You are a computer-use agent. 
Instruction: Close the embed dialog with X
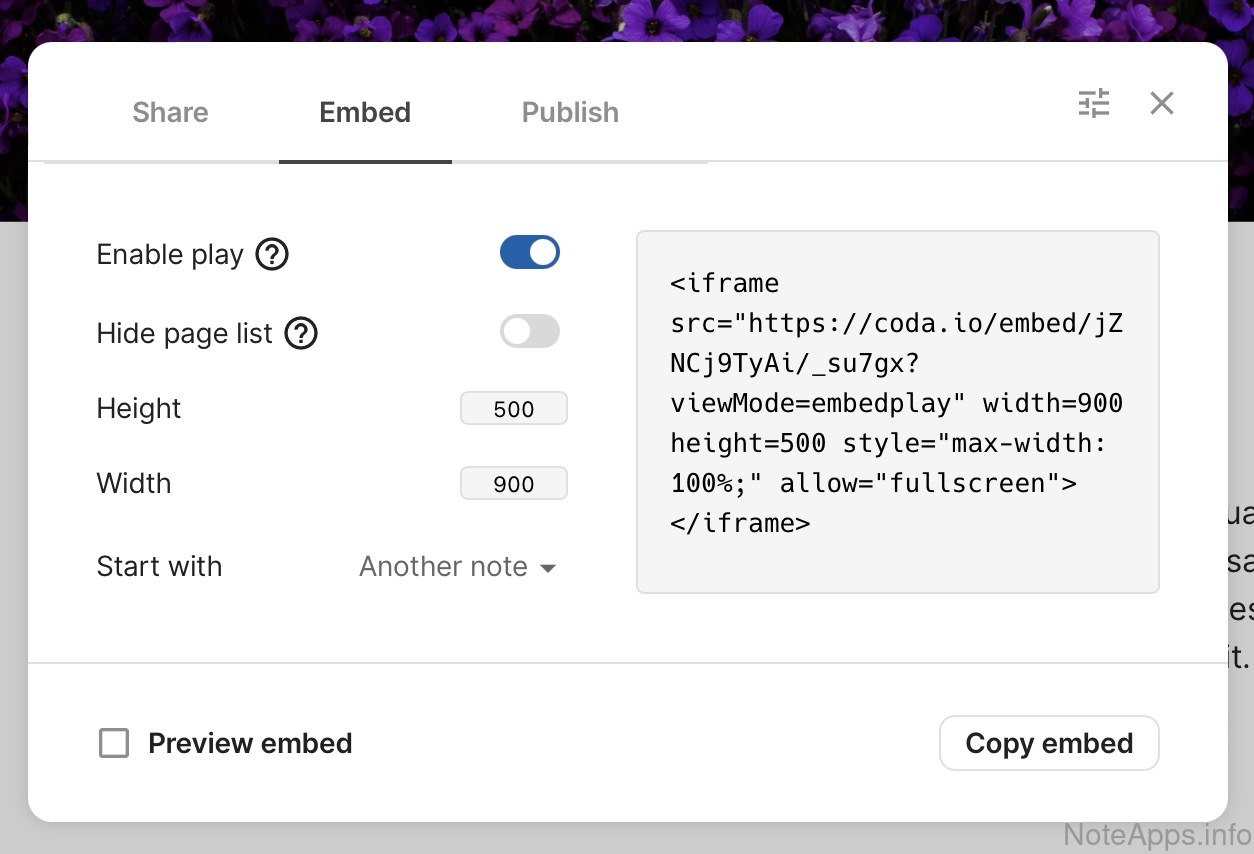pos(1161,103)
